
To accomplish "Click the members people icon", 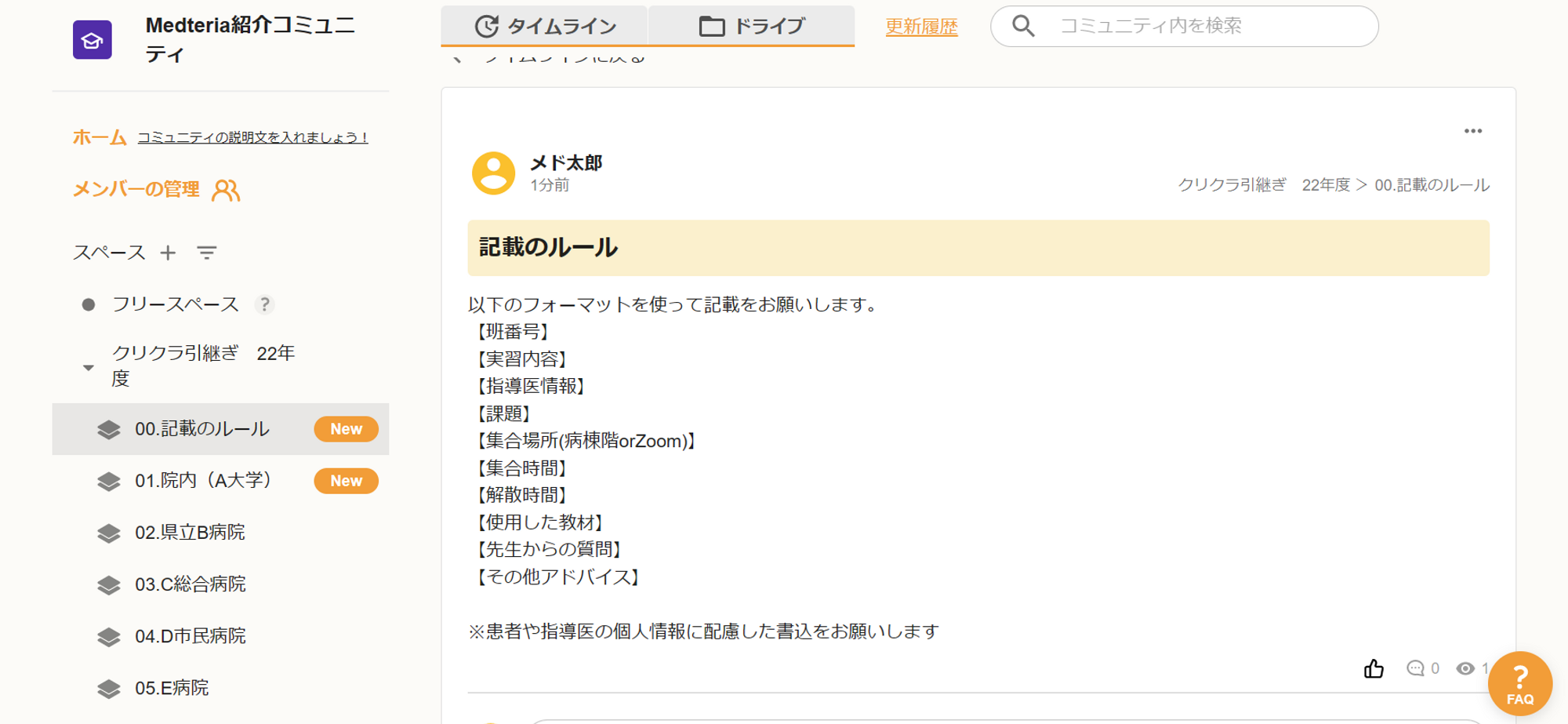I will pos(226,190).
